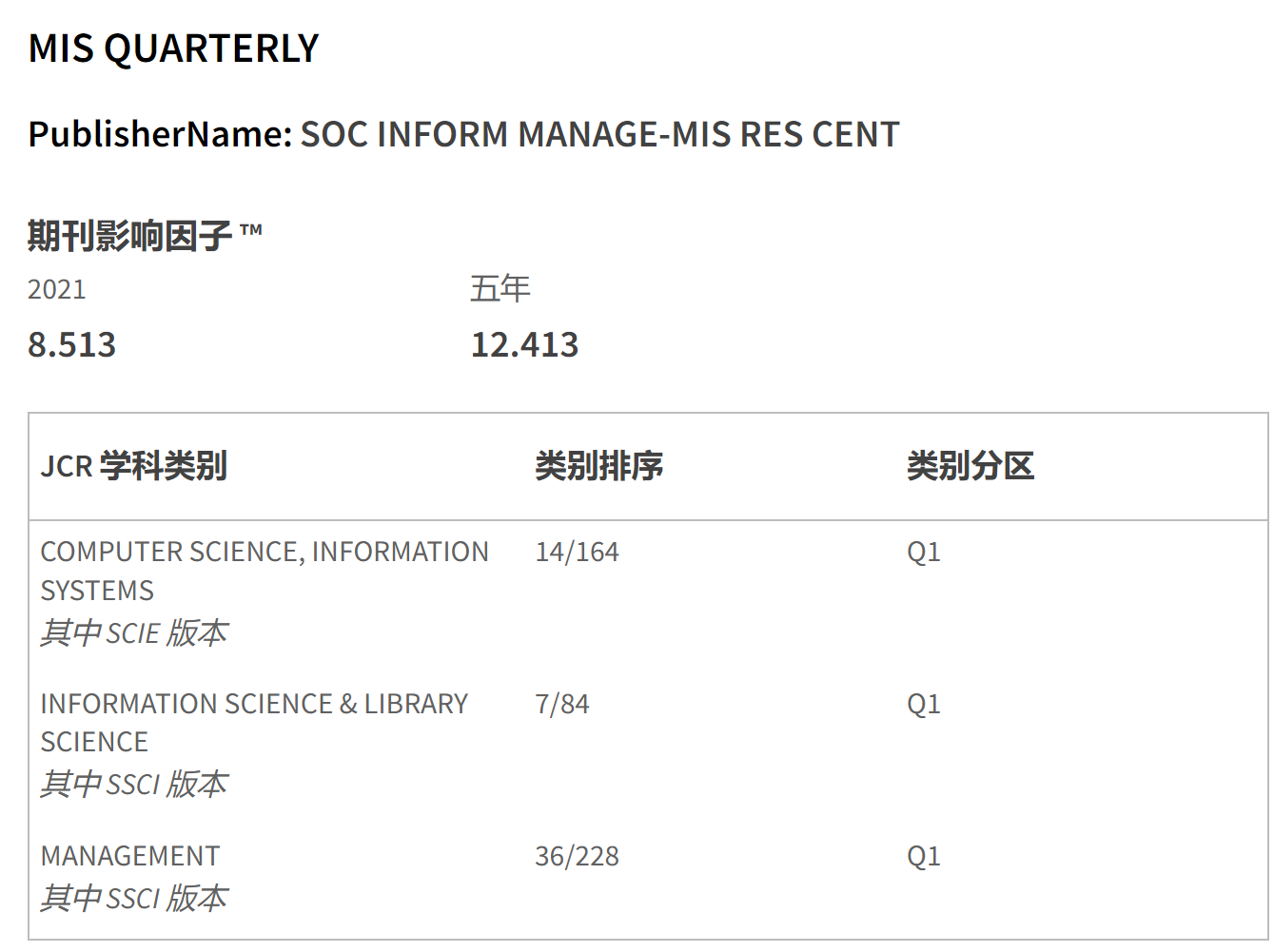The image size is (1274, 952).
Task: Click the 期刊影响因子 heading
Action: 129,235
